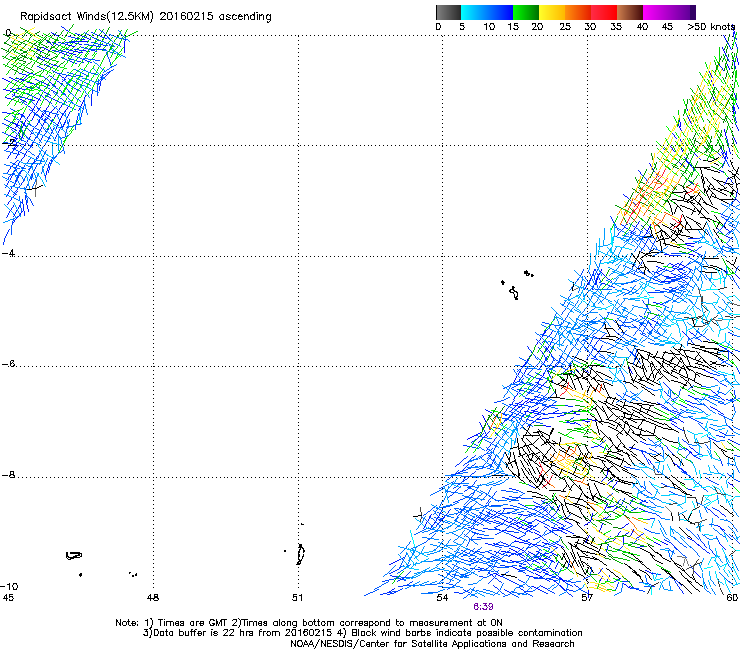The width and height of the screenshot is (740, 650).
Task: Click latitude label -8 on left axis
Action: (8, 474)
